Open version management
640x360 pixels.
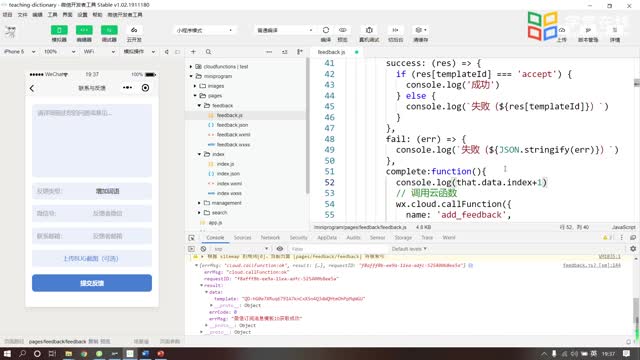tap(588, 30)
